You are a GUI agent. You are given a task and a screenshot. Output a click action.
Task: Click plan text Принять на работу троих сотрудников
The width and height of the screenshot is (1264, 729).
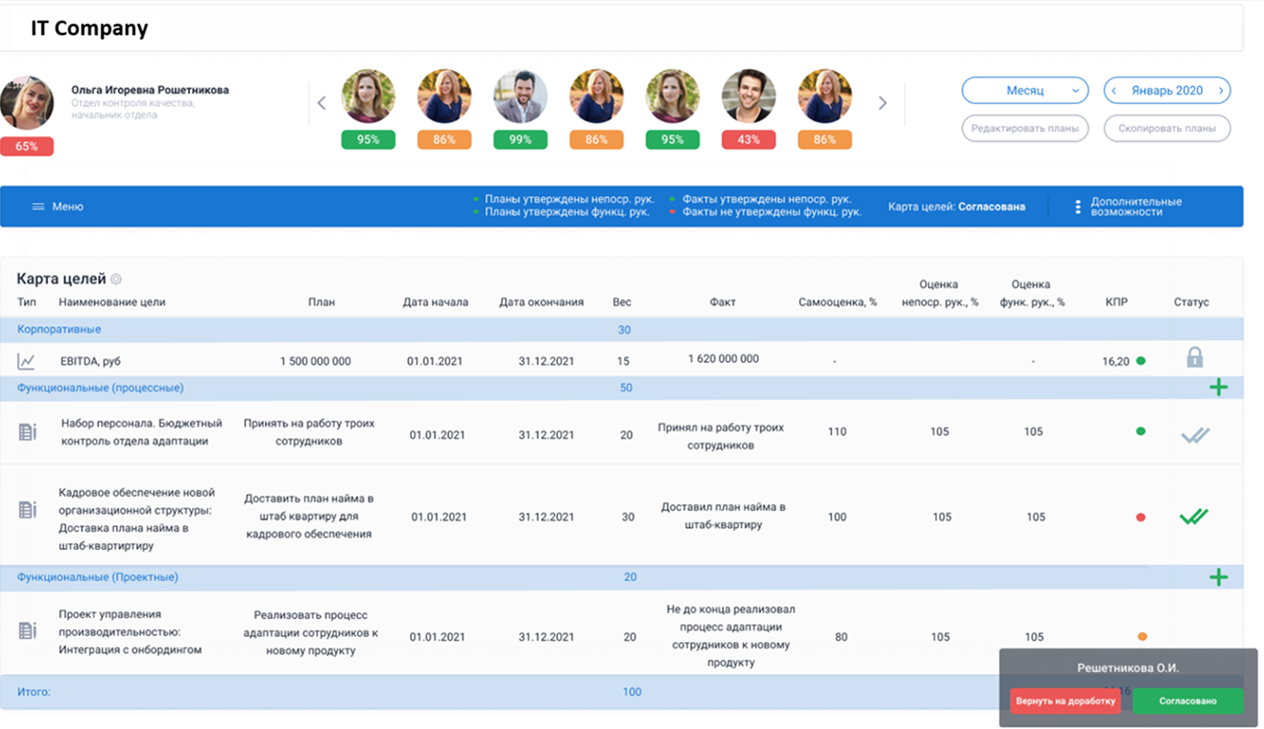[308, 432]
